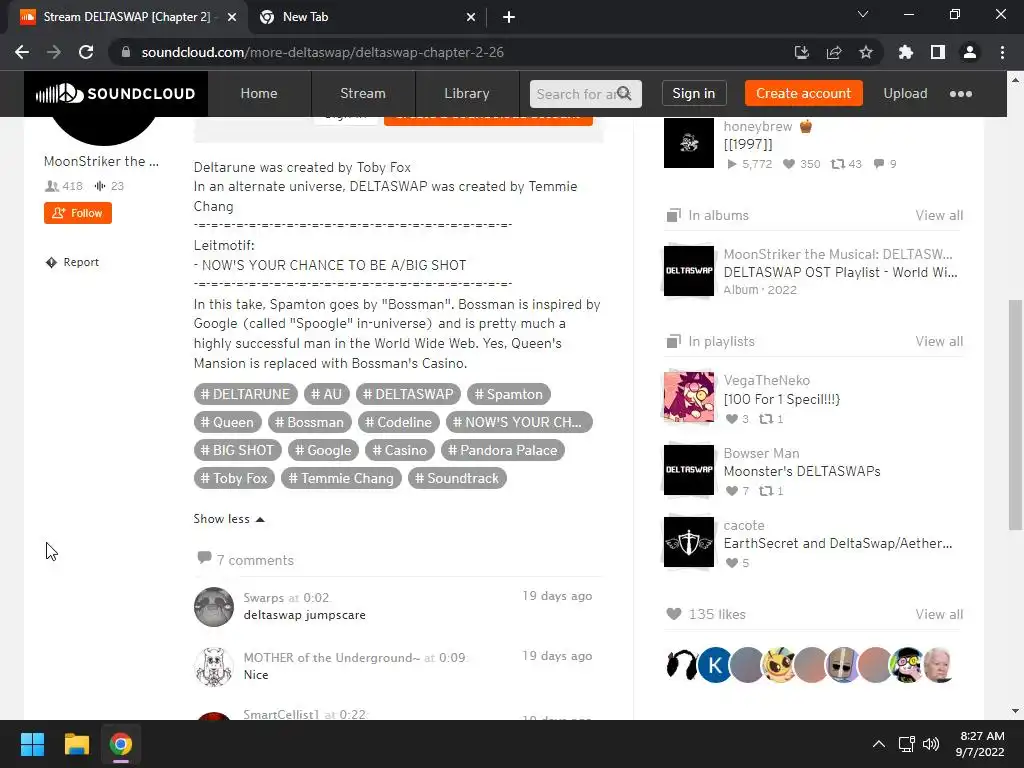Show hidden icons chevron in system tray

click(x=879, y=744)
